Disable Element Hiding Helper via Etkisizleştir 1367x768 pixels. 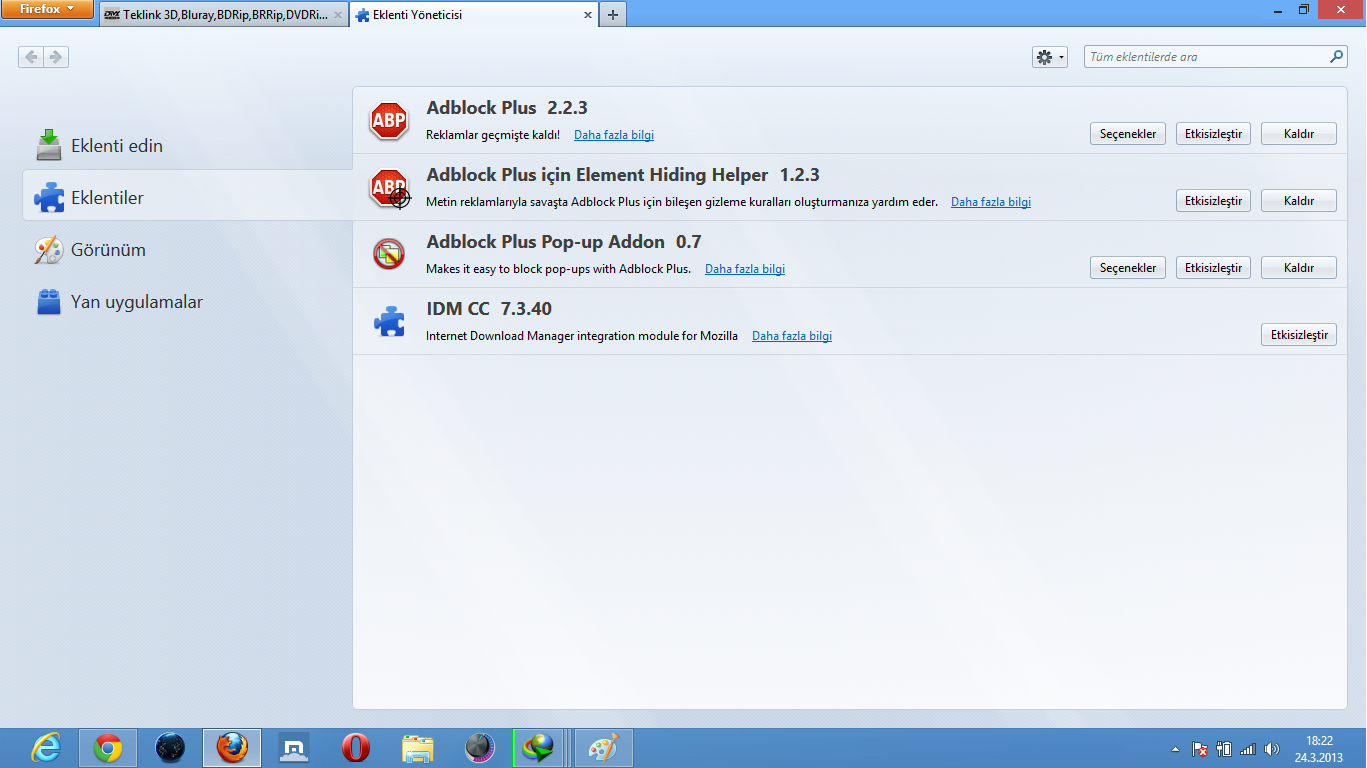pos(1213,201)
